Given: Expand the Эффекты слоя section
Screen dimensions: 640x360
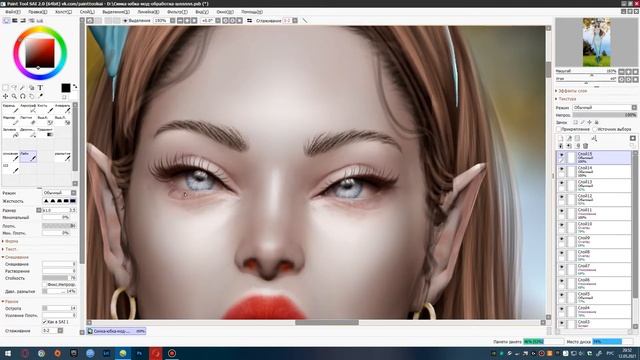Looking at the screenshot, I should pos(571,91).
